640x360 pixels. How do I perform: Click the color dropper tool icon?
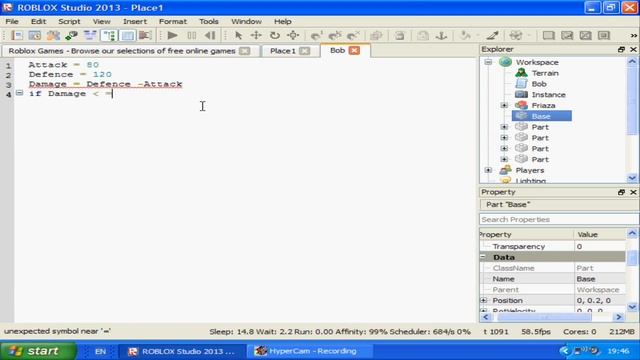(493, 36)
